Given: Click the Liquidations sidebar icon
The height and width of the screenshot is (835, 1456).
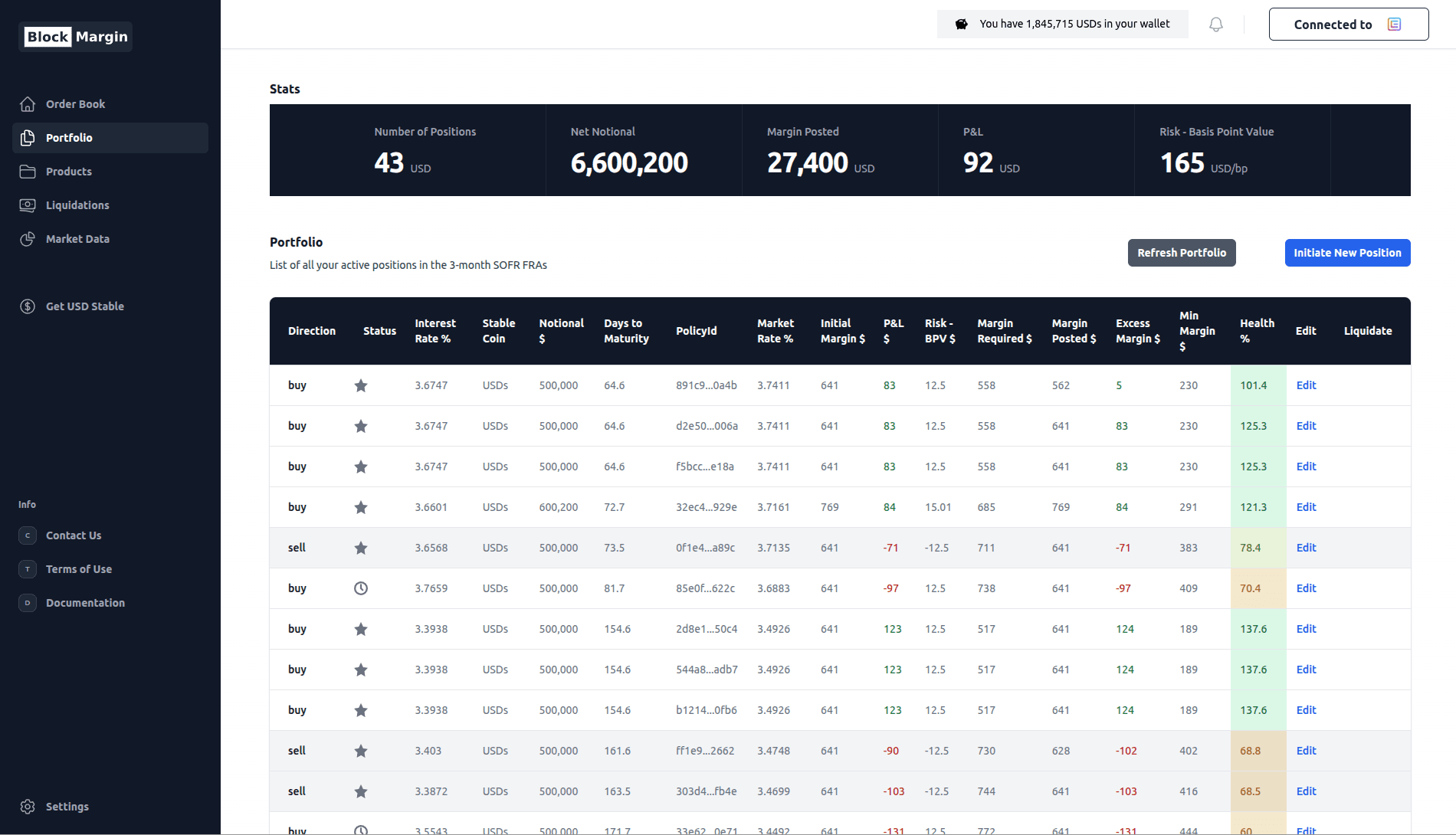Looking at the screenshot, I should (28, 205).
